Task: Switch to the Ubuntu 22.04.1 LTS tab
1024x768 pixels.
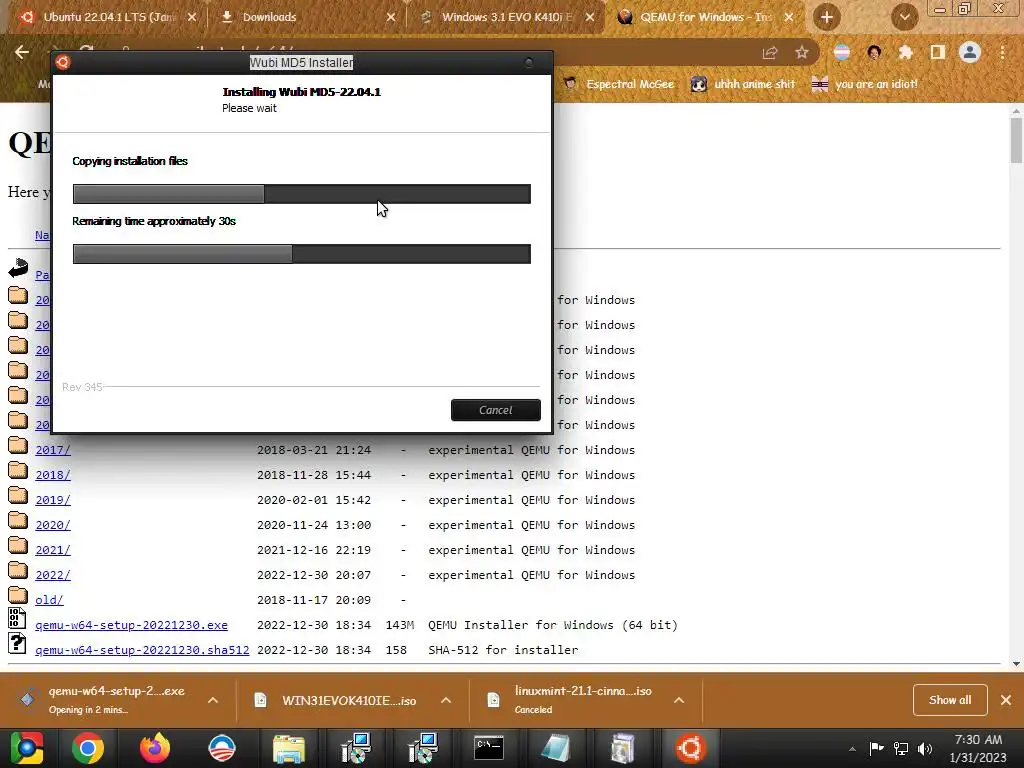Action: (108, 17)
